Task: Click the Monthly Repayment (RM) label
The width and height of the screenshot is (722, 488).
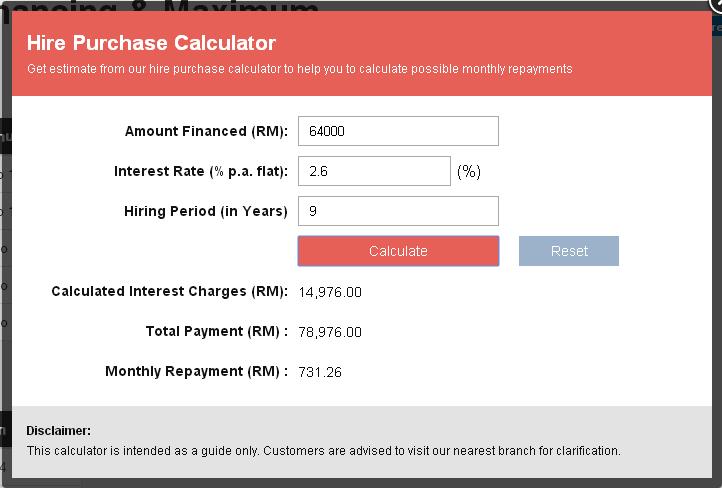Action: click(196, 372)
